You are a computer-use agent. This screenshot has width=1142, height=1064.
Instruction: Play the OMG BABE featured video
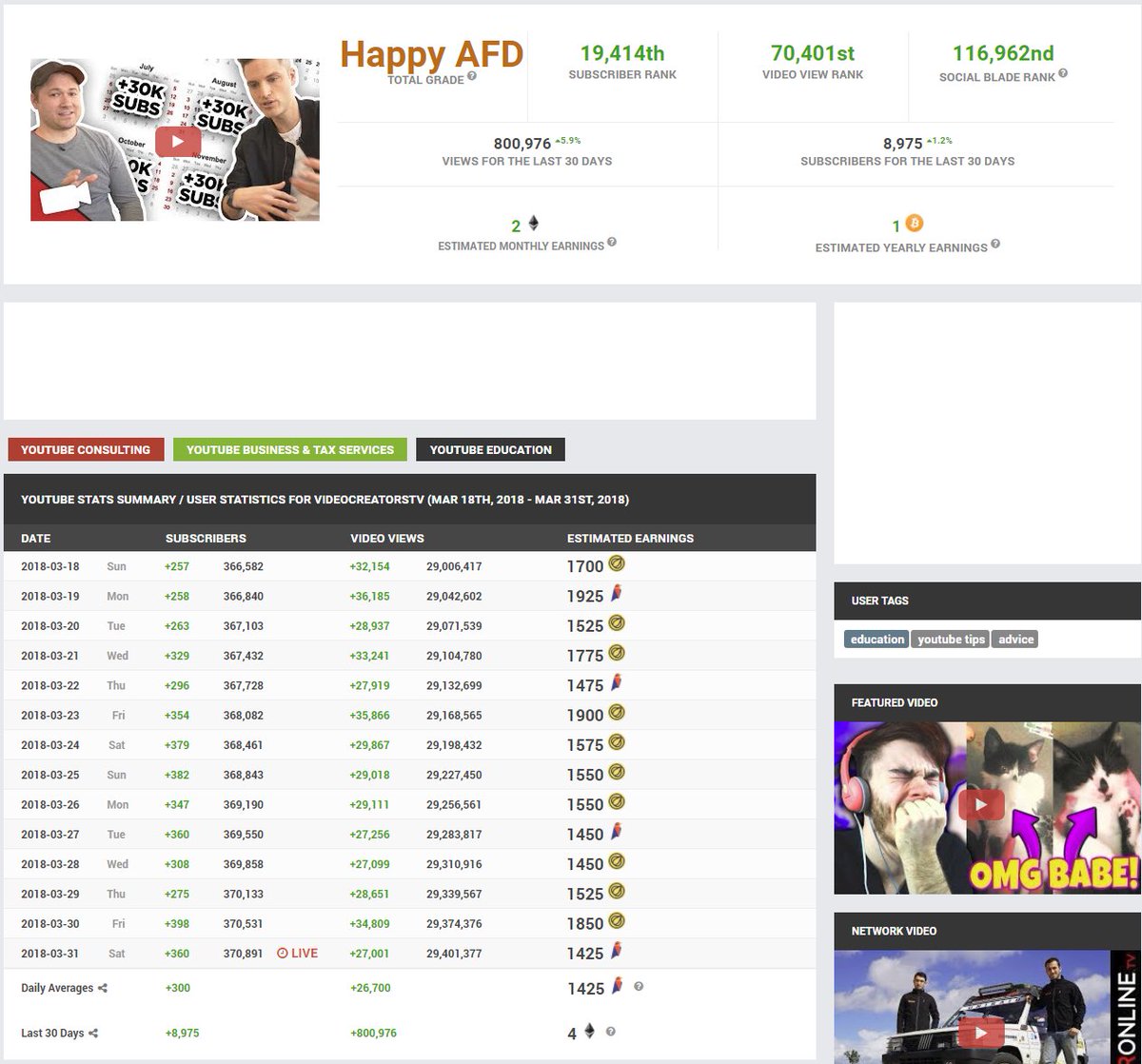pos(981,805)
